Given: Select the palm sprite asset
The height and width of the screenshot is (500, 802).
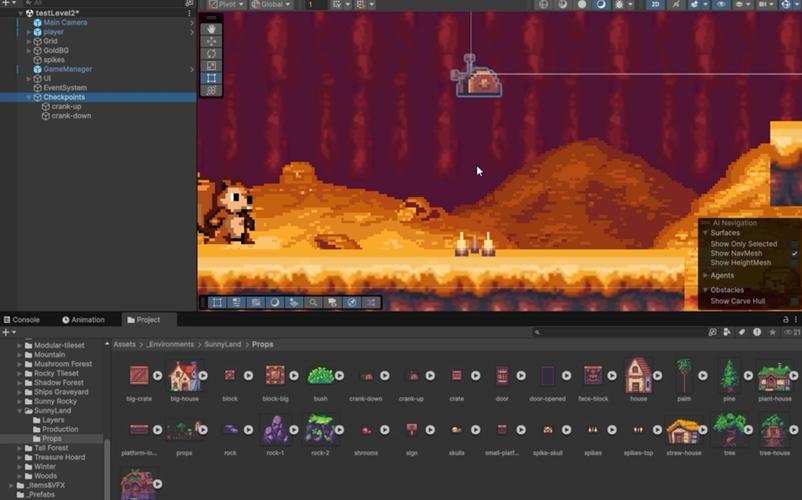Looking at the screenshot, I should [x=684, y=375].
